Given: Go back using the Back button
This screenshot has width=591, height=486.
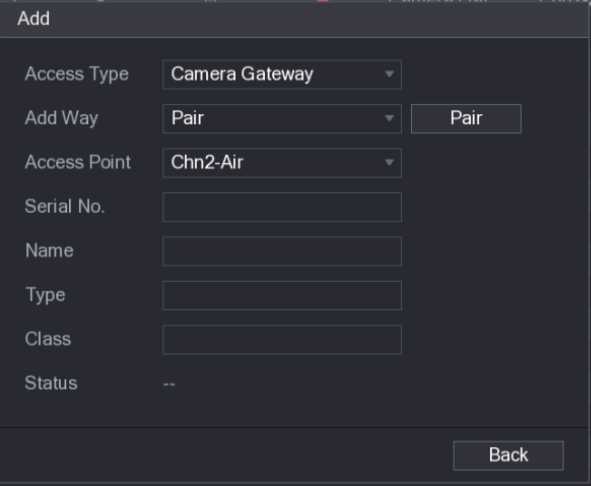Looking at the screenshot, I should pos(508,455).
